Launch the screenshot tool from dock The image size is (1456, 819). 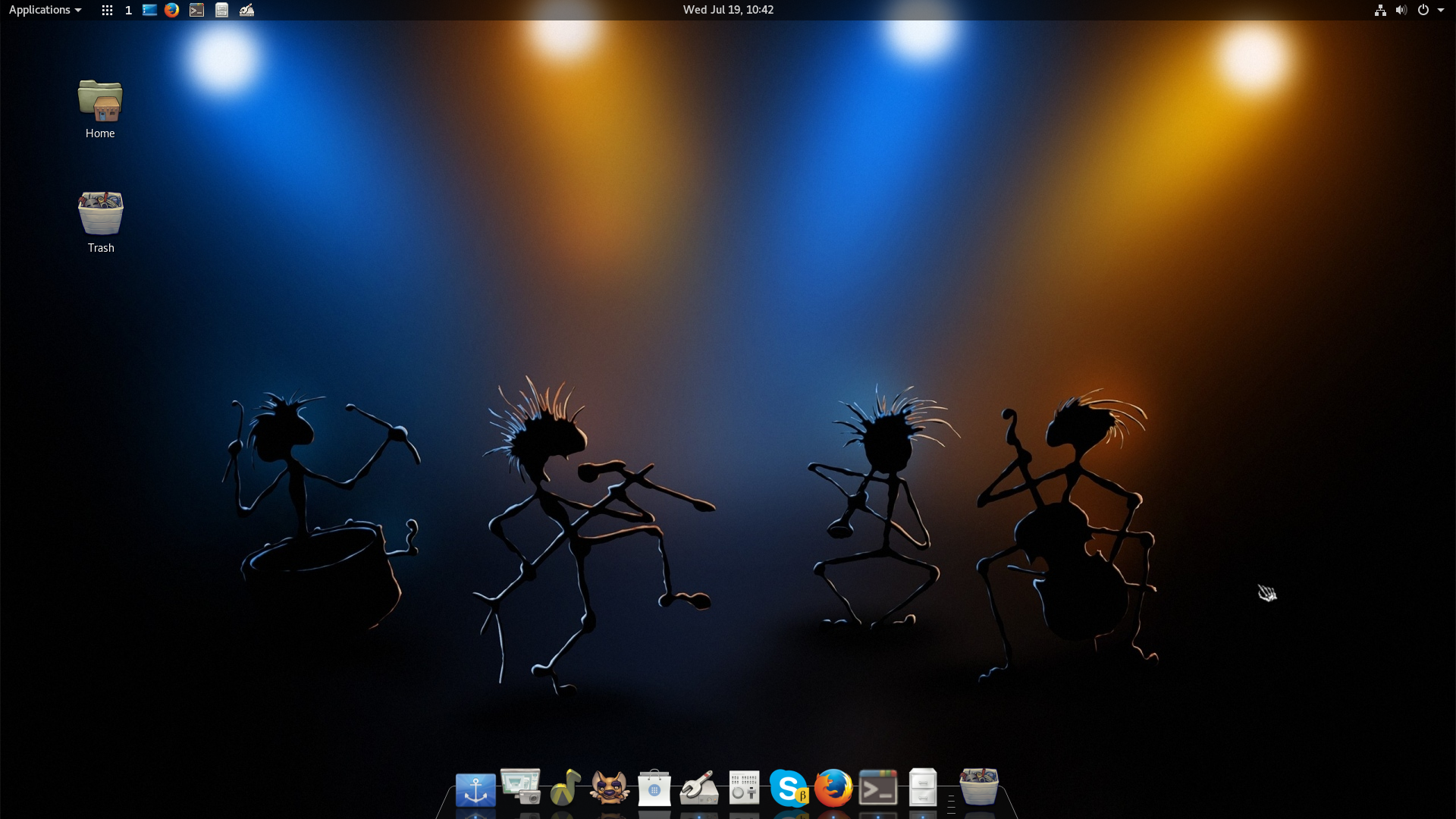(x=520, y=787)
